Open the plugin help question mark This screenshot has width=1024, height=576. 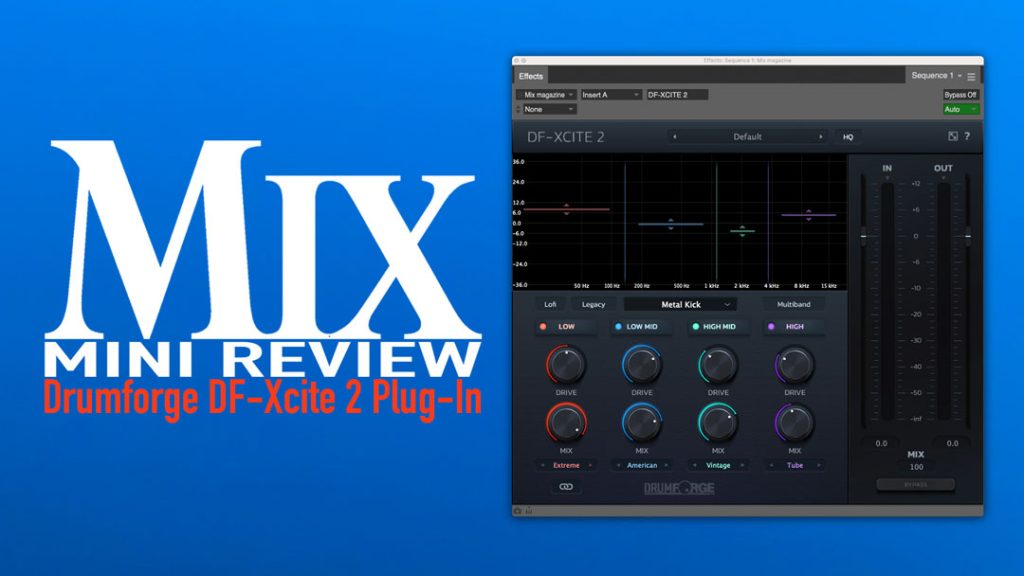coord(967,137)
